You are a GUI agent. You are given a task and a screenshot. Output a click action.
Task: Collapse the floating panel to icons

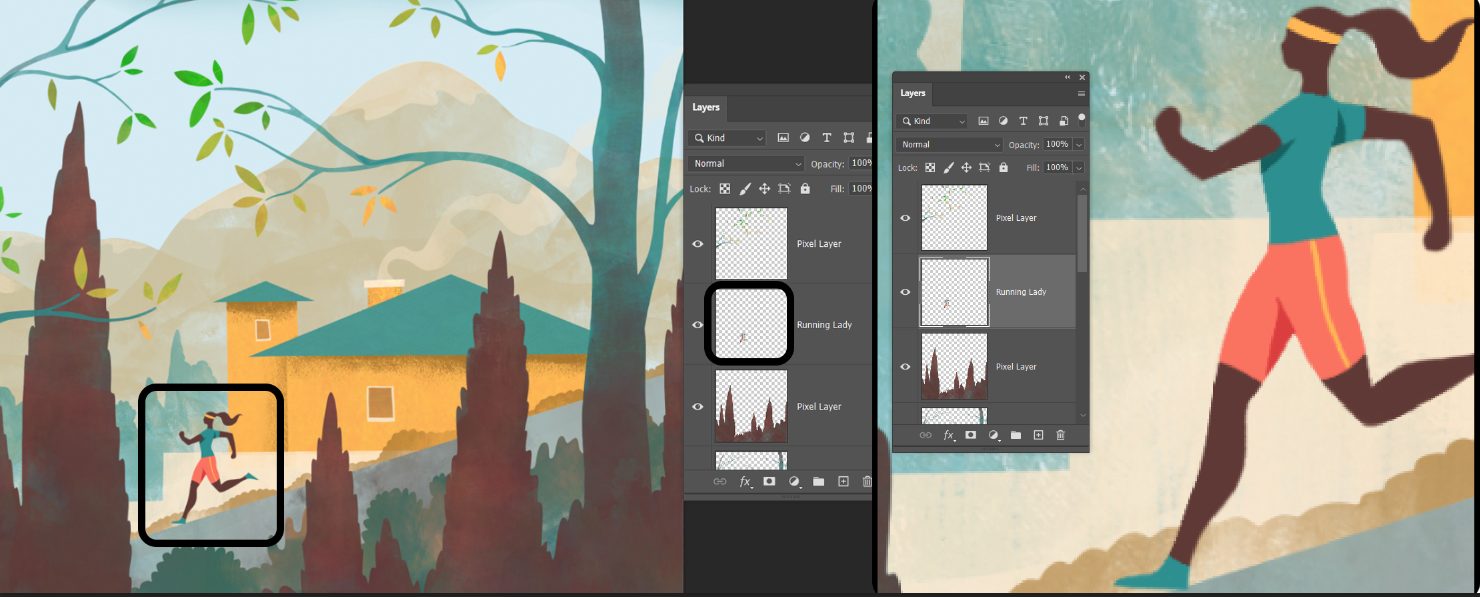(1067, 77)
